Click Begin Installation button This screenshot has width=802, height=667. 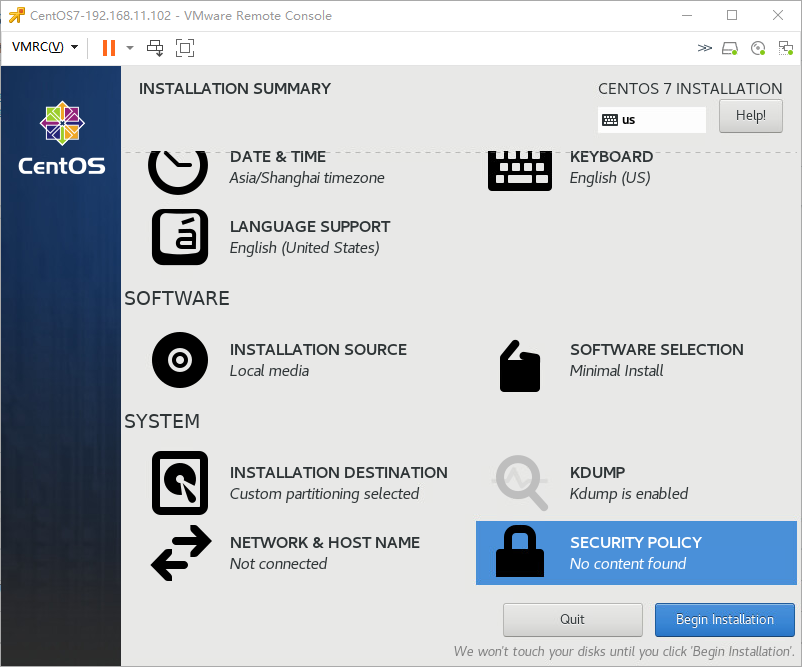coord(725,619)
